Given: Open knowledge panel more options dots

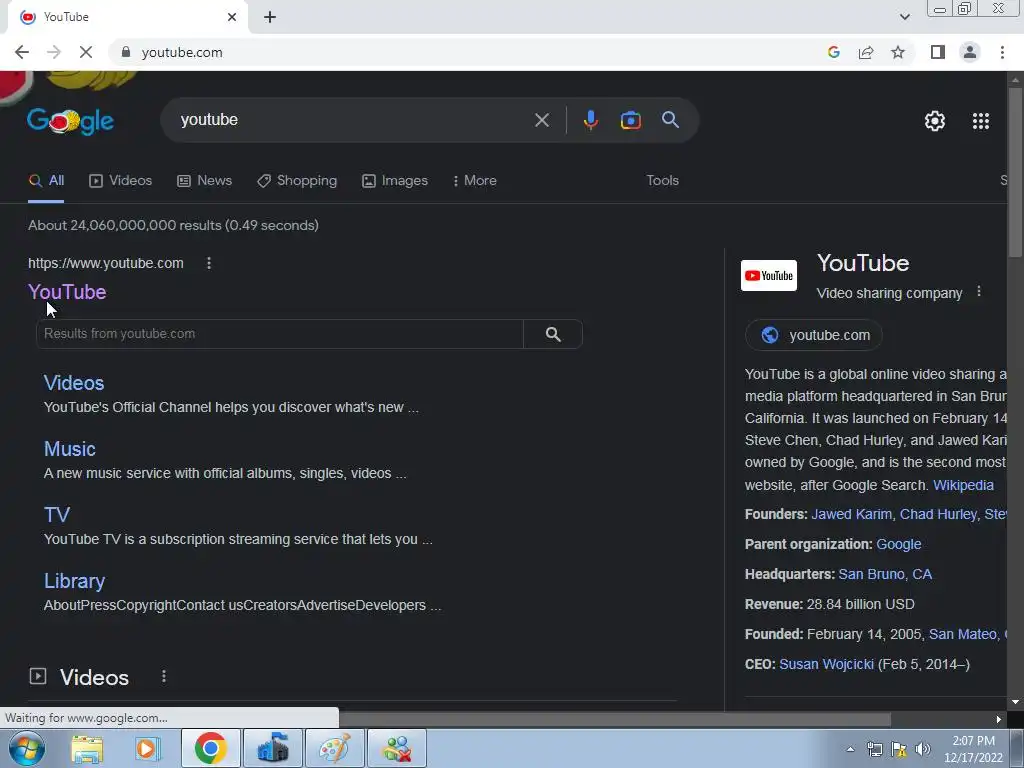Looking at the screenshot, I should coord(978,291).
